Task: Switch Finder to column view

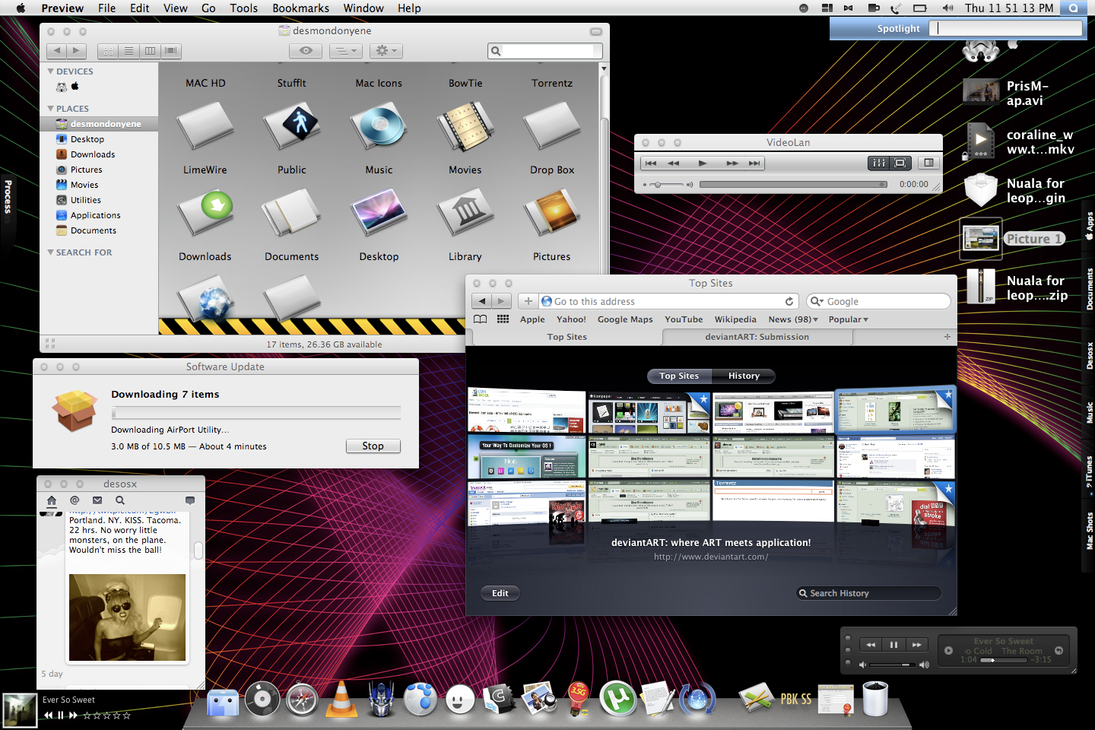Action: [150, 51]
